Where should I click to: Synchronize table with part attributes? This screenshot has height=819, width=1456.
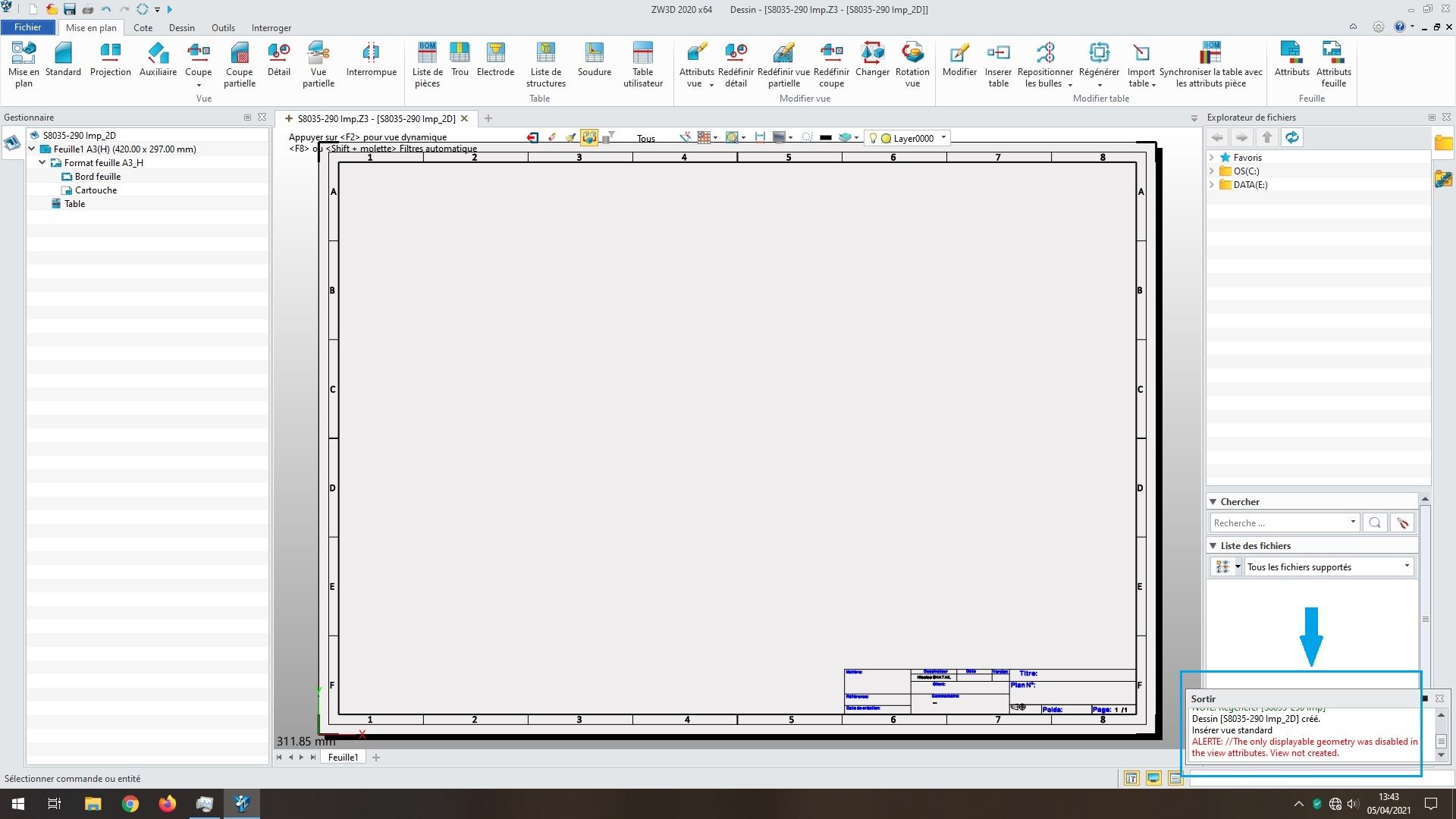(x=1211, y=64)
